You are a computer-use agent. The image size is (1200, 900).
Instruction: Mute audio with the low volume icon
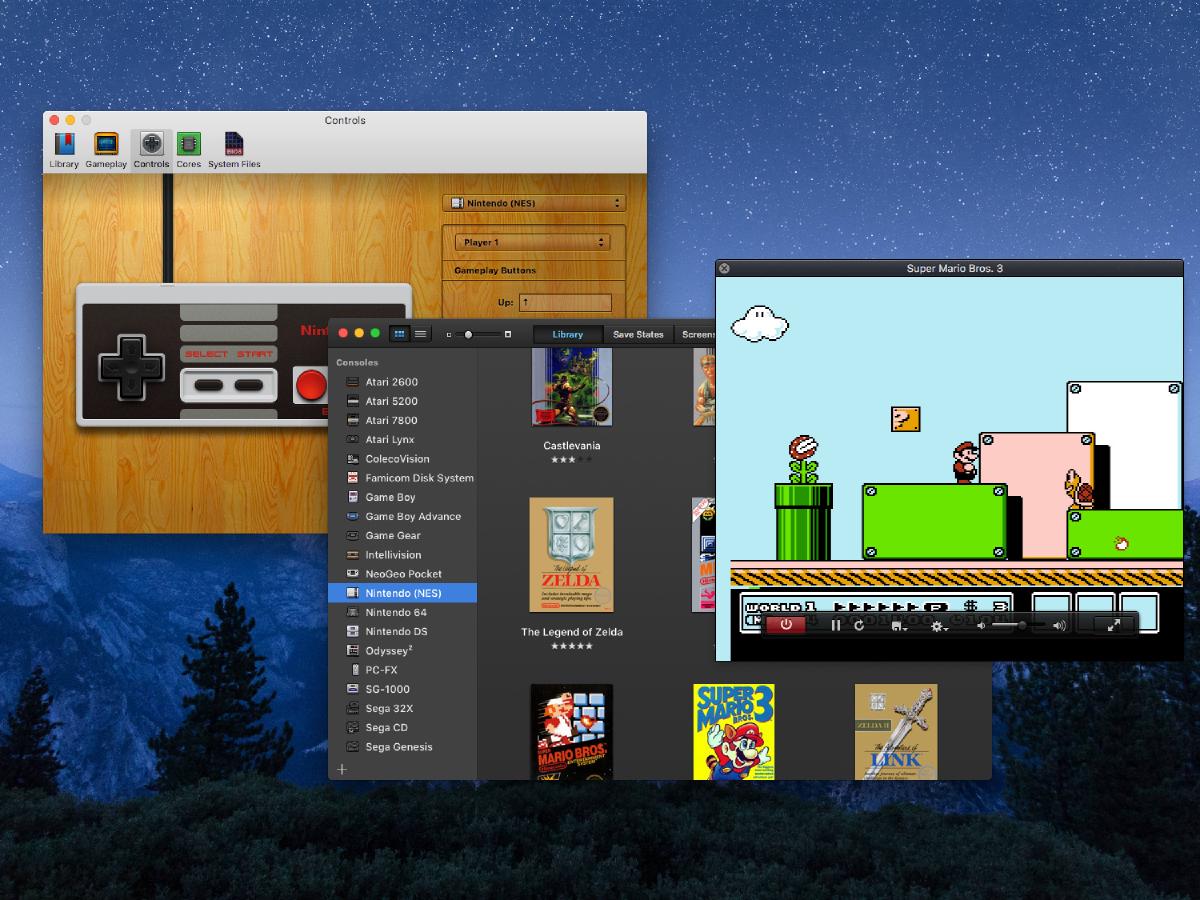(x=981, y=625)
